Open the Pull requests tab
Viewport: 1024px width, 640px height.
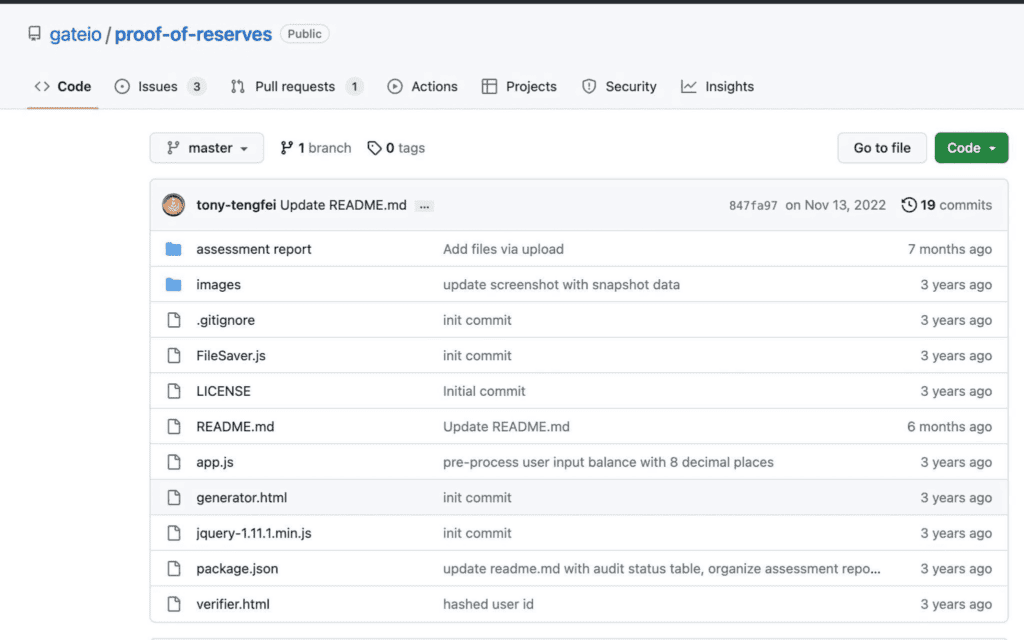[x=296, y=86]
